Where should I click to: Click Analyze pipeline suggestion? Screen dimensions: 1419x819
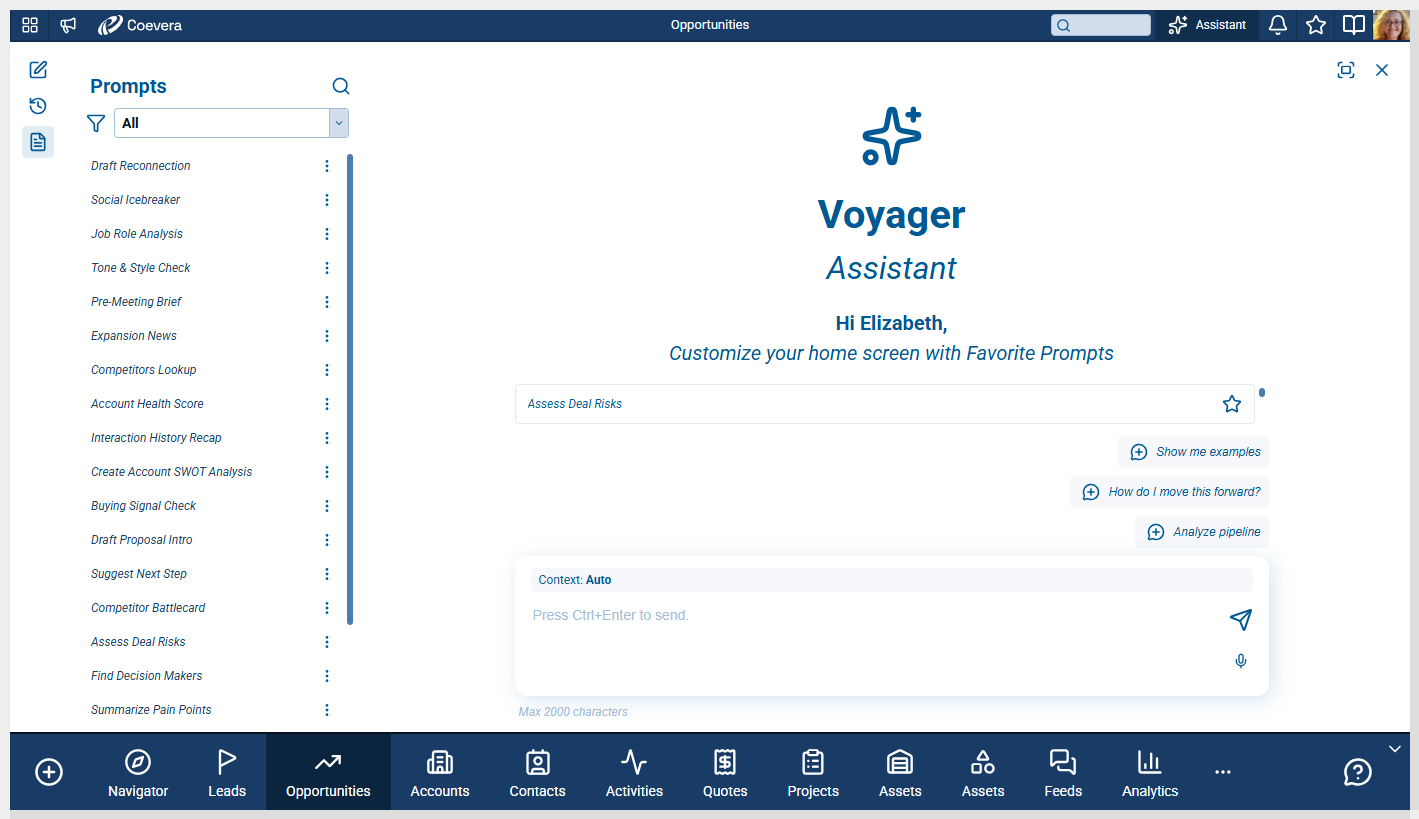1202,532
